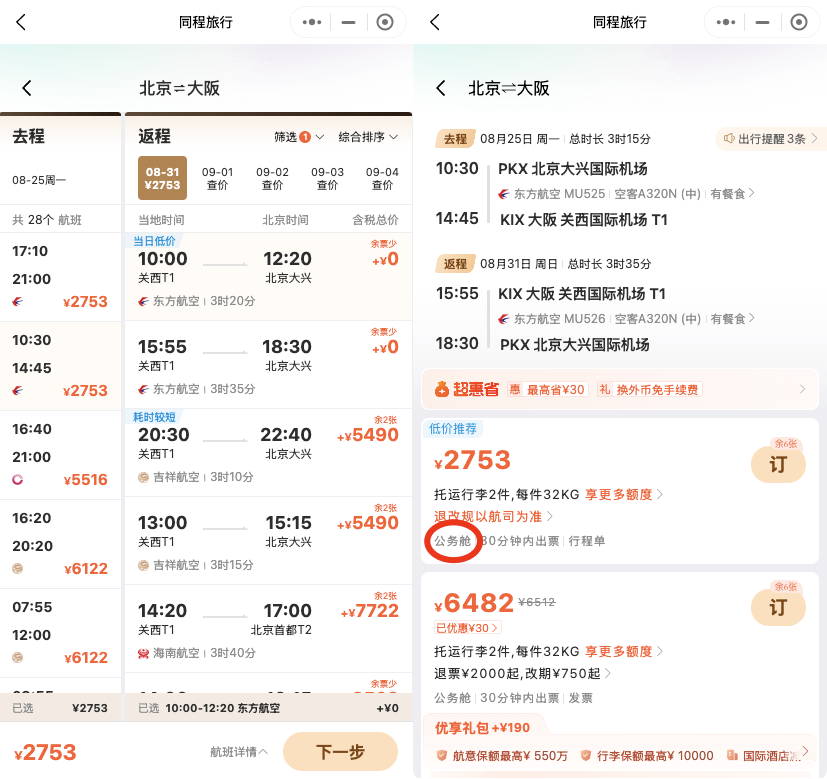Select the 09-01 查价 date tab
Screen dimensions: 827x779
coord(217,178)
